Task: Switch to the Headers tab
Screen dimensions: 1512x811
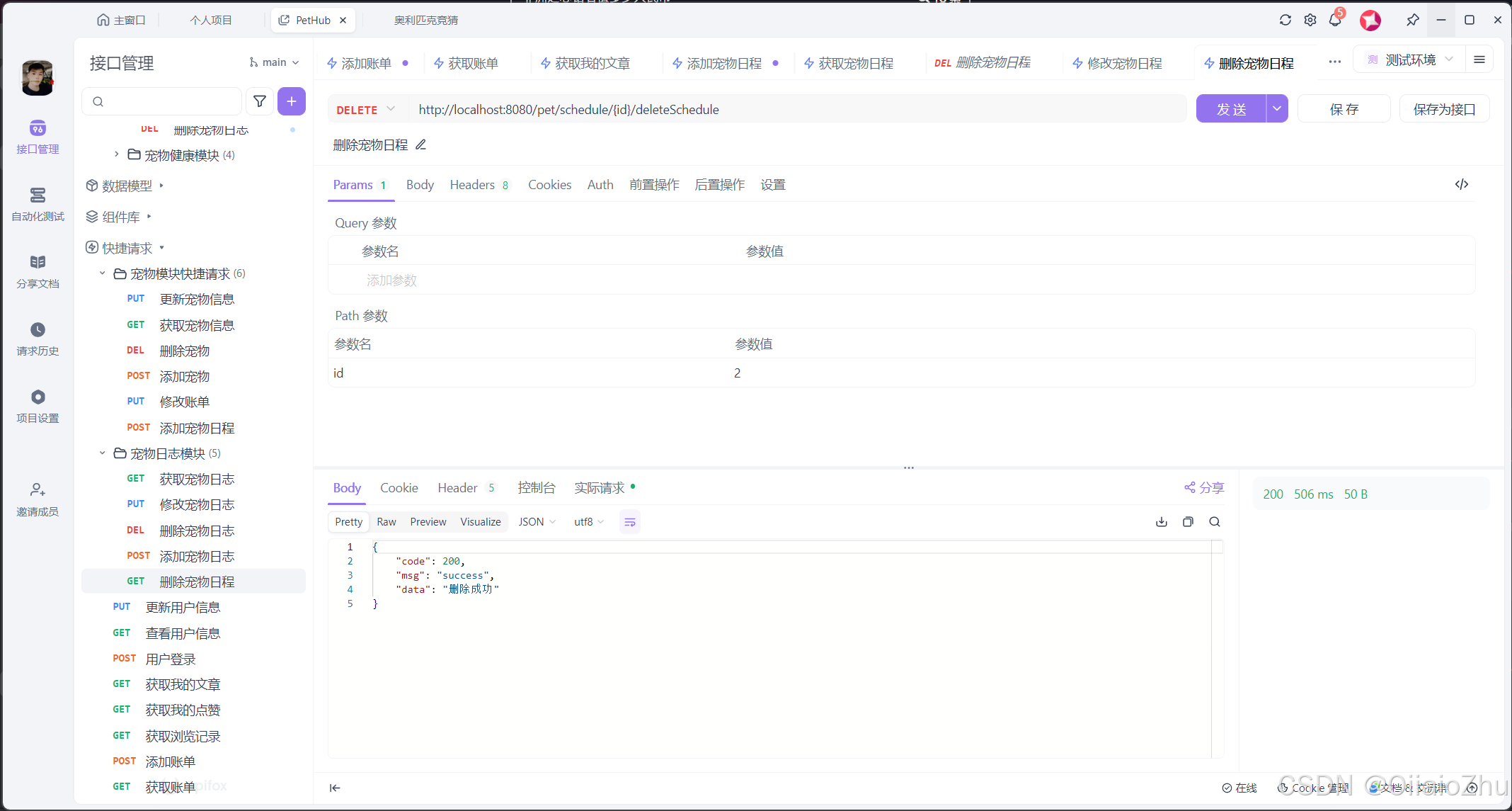Action: tap(472, 184)
